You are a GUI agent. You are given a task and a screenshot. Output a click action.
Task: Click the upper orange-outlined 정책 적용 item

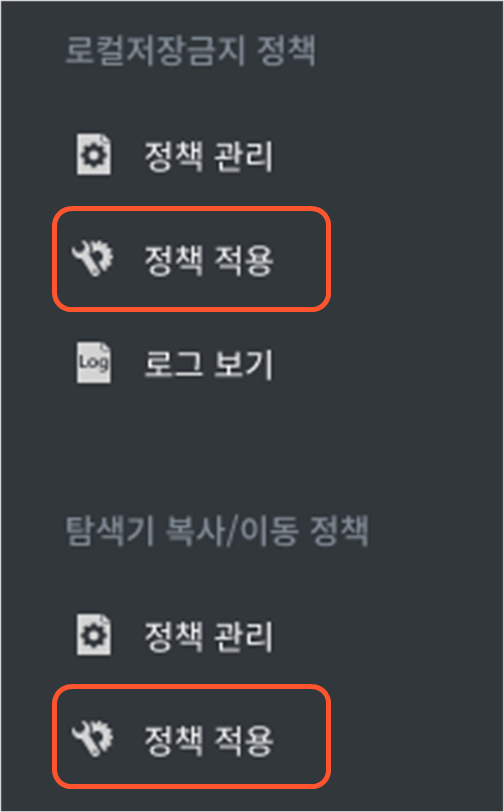coord(192,259)
